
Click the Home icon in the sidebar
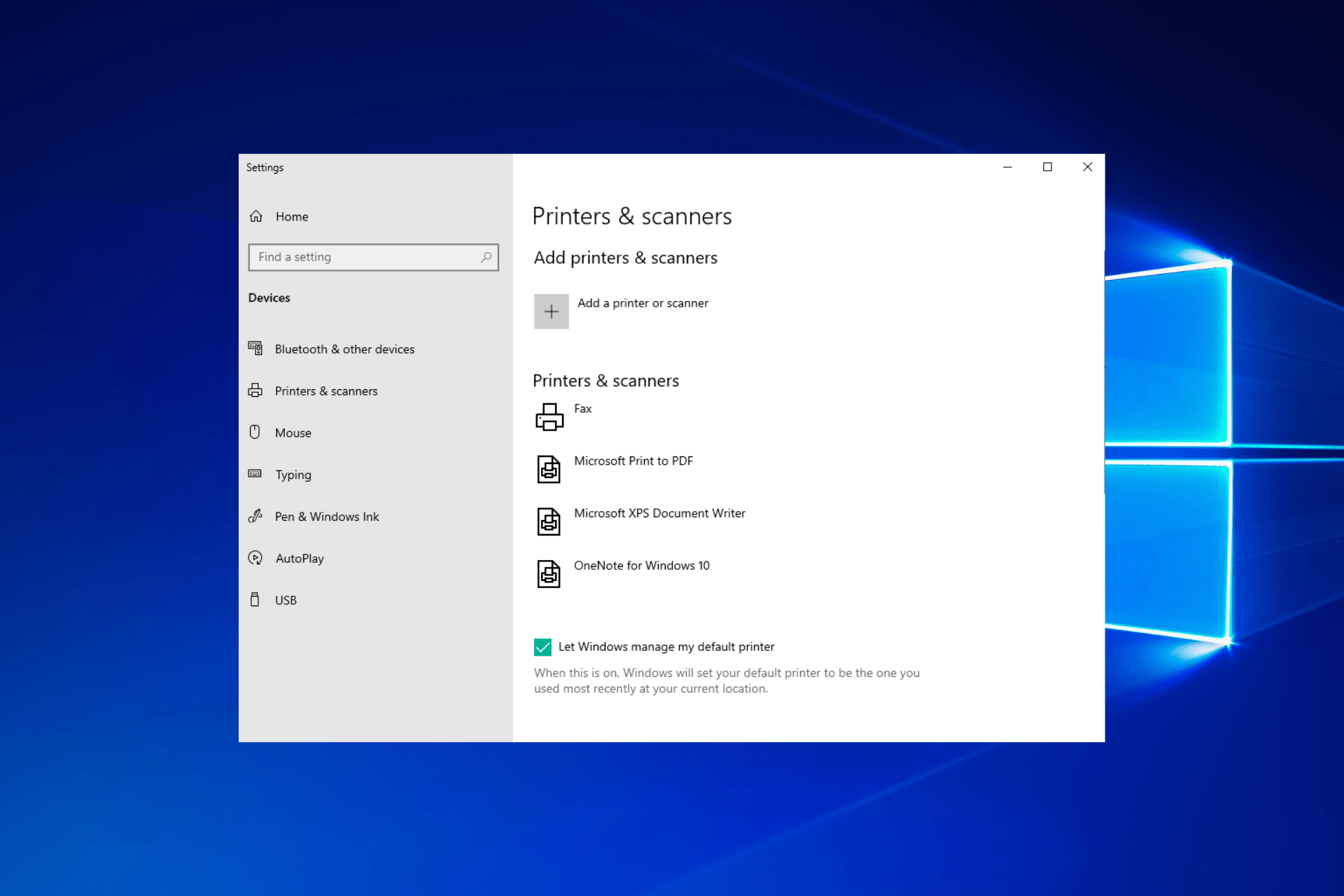tap(256, 216)
